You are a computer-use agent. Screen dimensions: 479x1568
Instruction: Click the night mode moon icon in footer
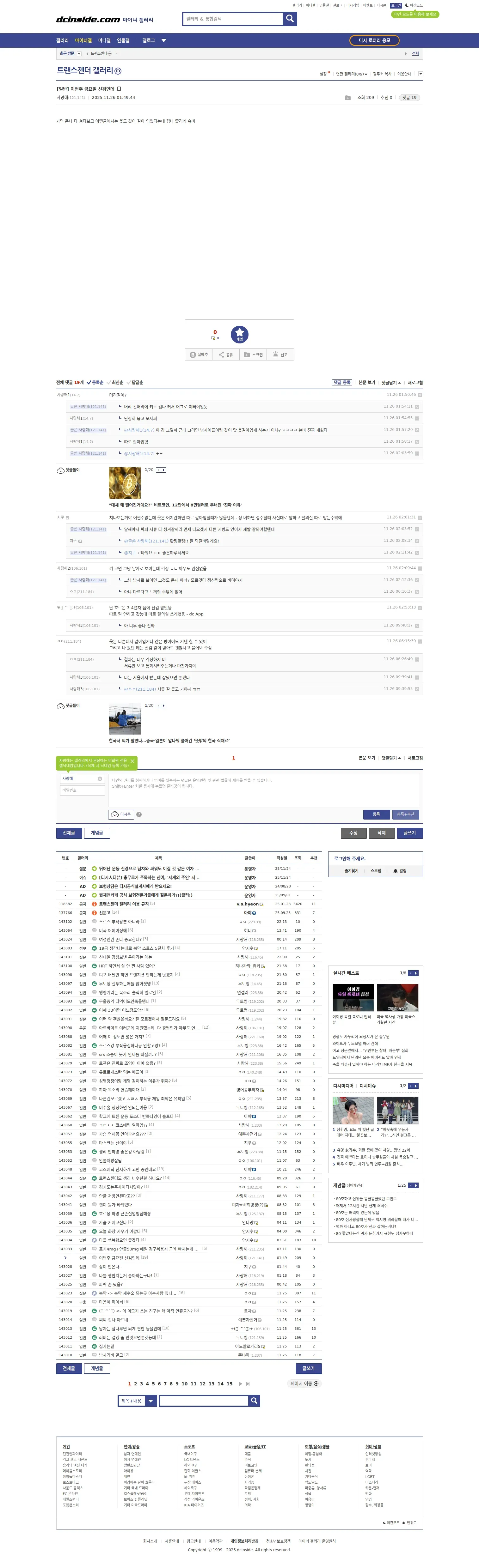pyautogui.click(x=384, y=1523)
